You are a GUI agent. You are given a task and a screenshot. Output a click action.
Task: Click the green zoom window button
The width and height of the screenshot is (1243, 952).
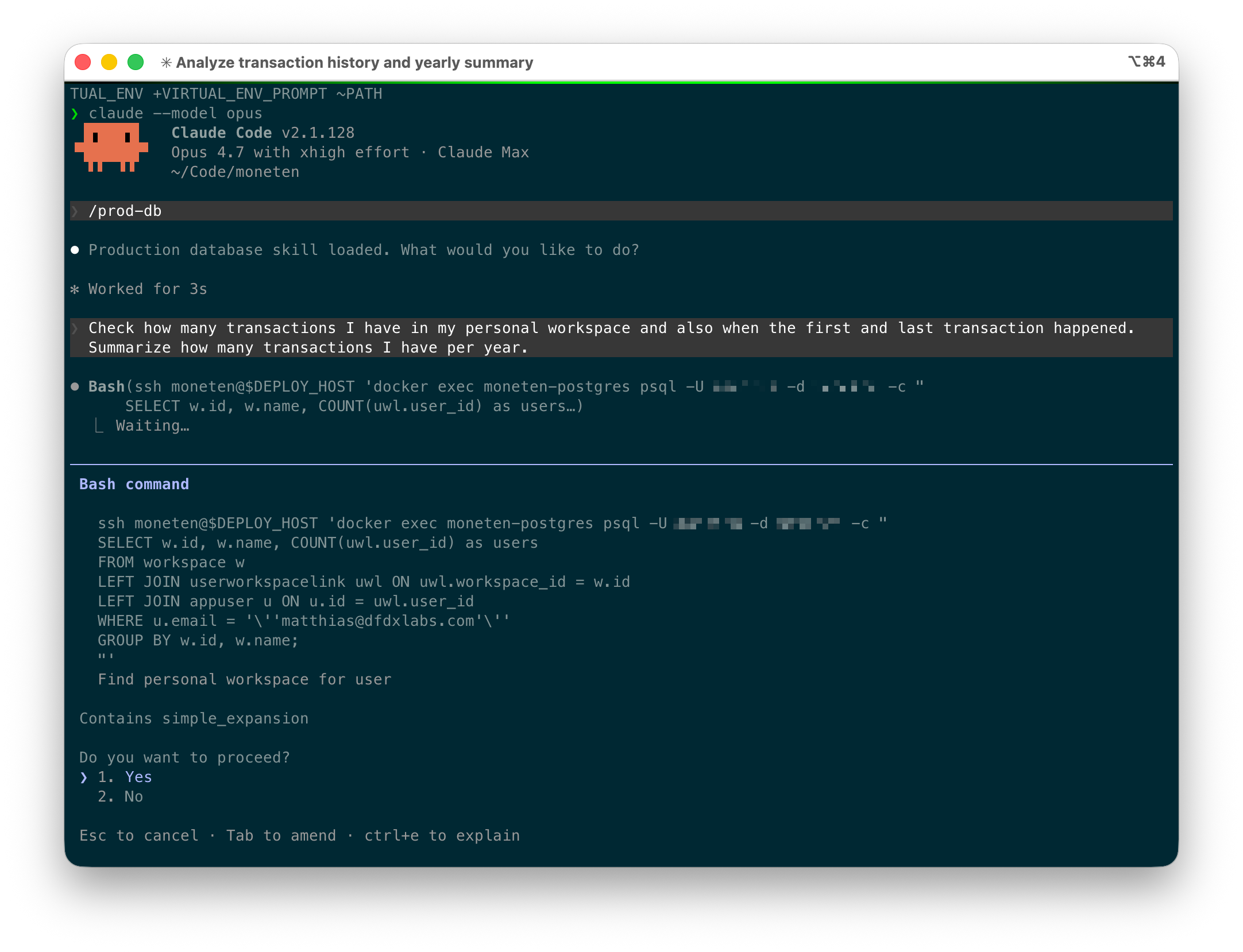136,62
